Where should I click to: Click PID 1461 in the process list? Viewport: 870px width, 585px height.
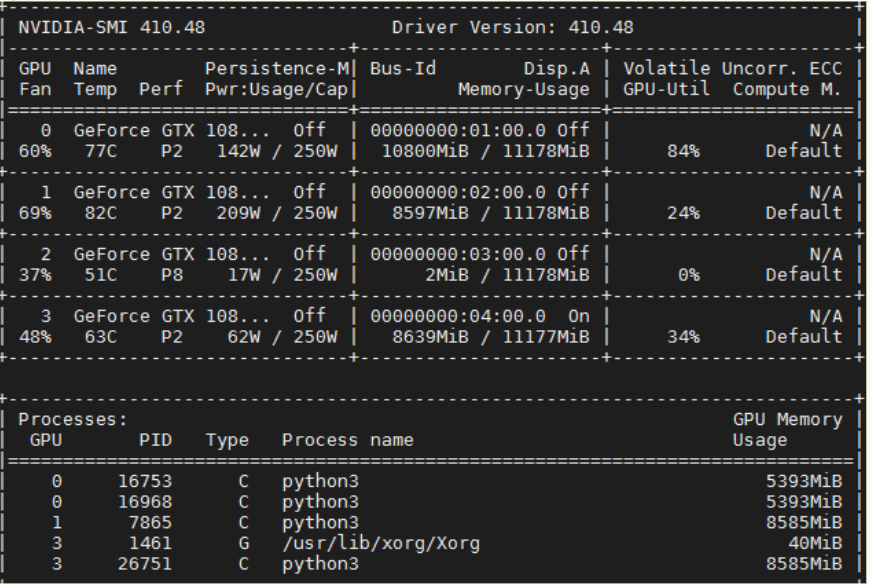(150, 543)
